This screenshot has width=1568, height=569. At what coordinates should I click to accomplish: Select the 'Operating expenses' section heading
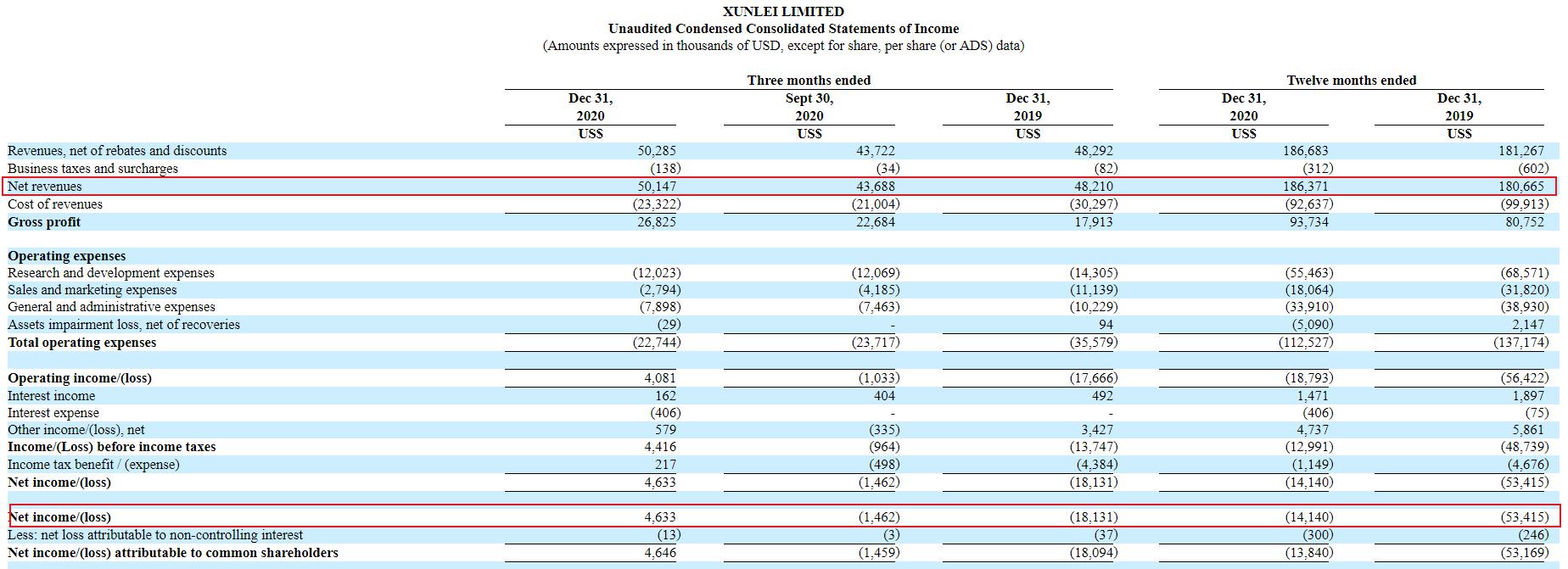[x=66, y=256]
